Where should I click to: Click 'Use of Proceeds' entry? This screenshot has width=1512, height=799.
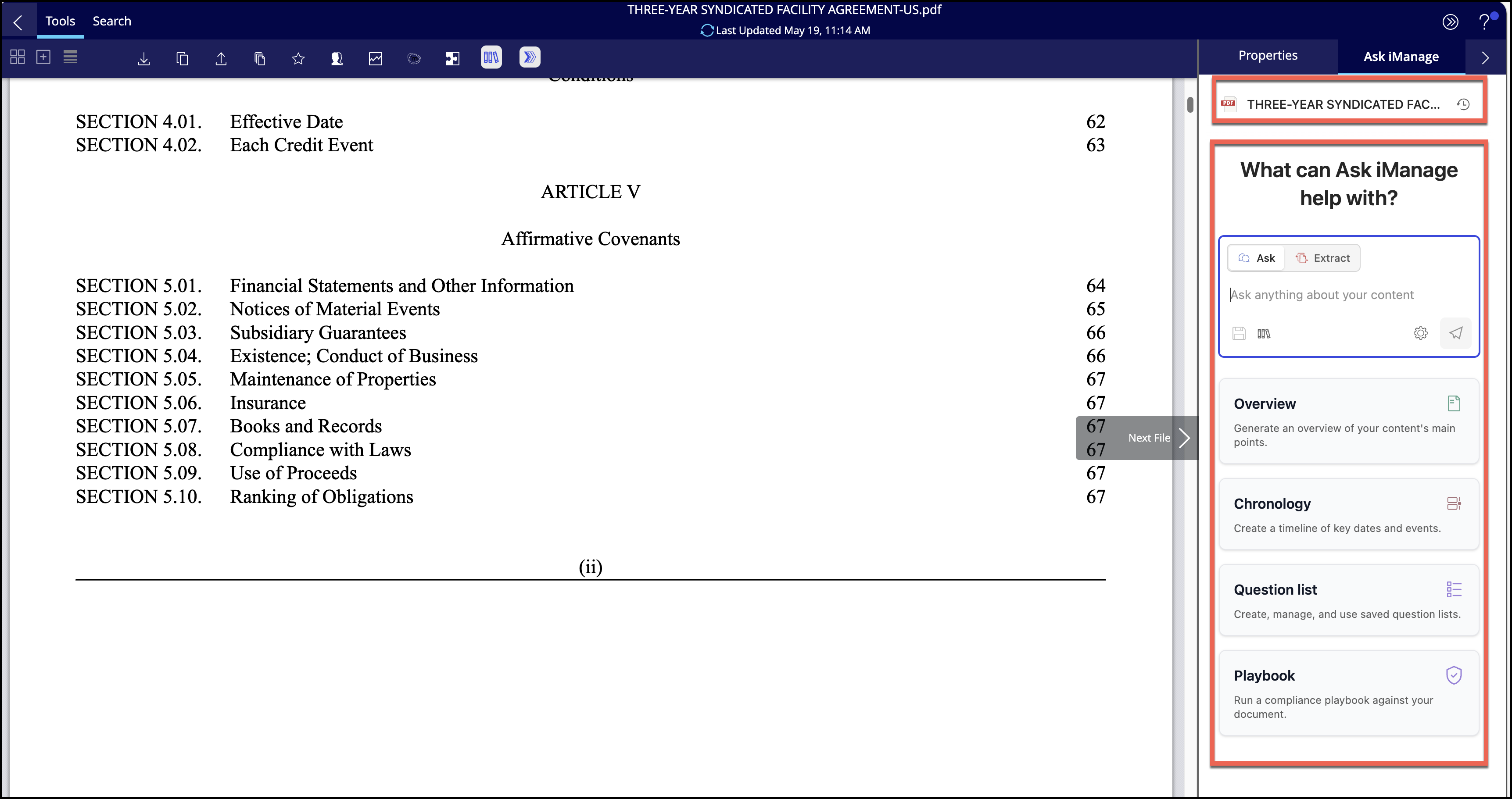pos(294,474)
